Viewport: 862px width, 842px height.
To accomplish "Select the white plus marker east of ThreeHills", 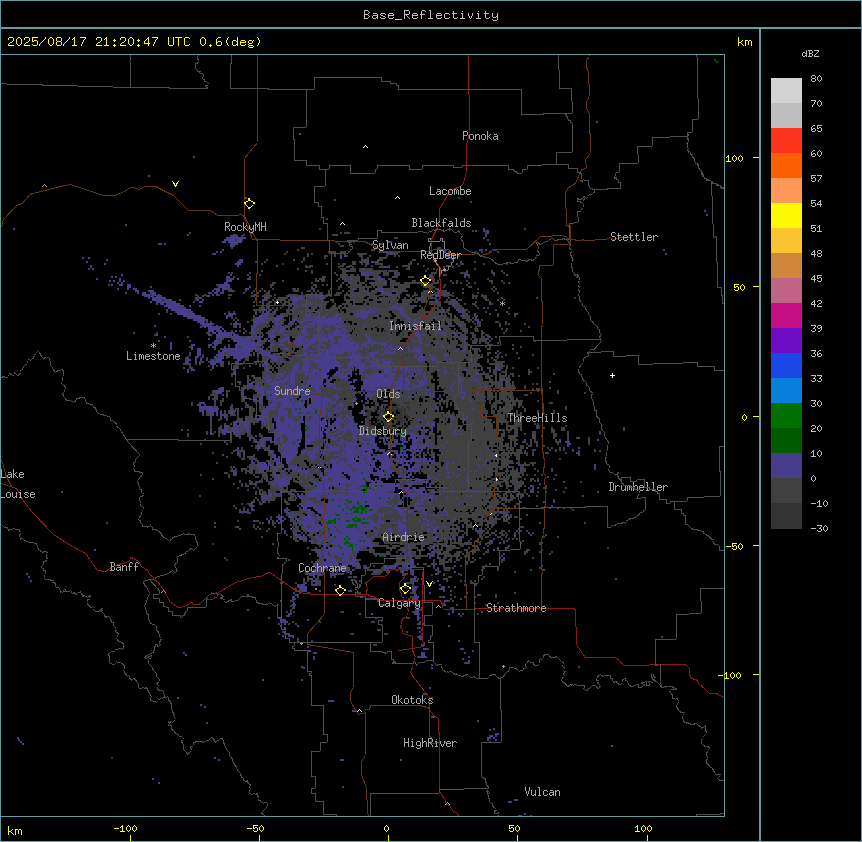I will (612, 375).
